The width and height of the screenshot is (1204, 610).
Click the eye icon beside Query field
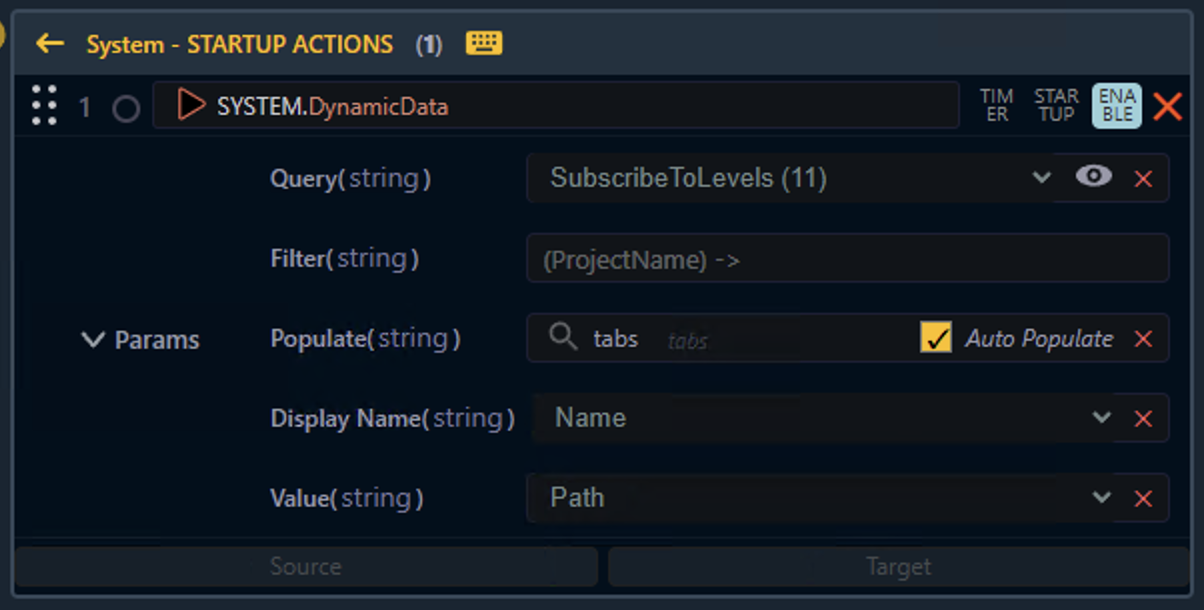pyautogui.click(x=1094, y=177)
